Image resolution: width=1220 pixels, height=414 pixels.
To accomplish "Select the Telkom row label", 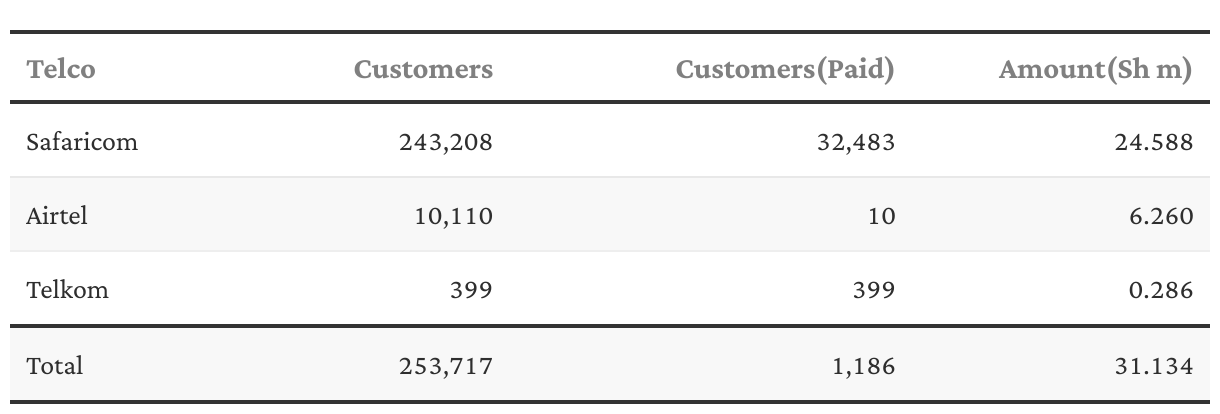I will point(68,290).
